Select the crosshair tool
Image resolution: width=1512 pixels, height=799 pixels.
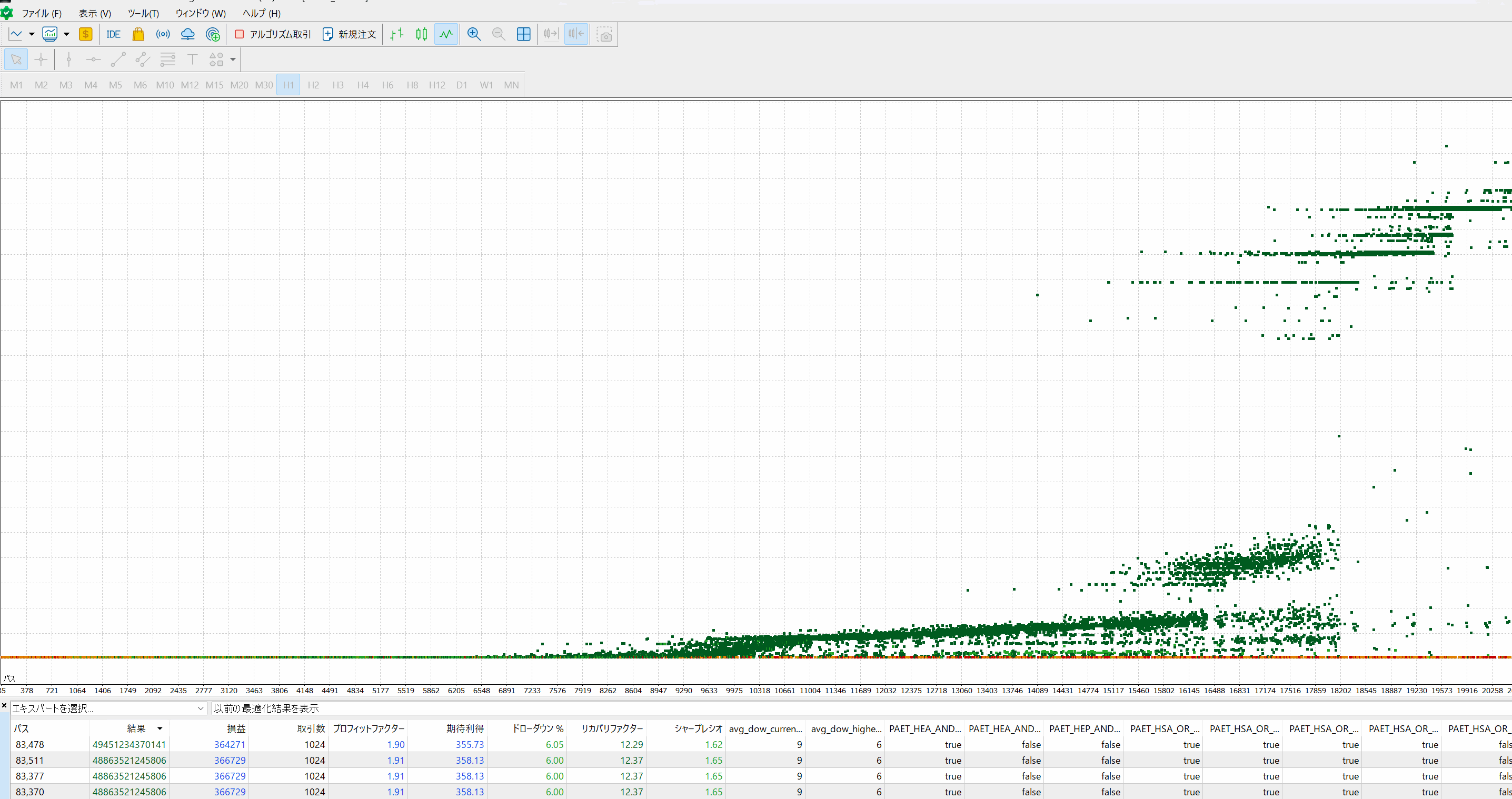coord(41,59)
